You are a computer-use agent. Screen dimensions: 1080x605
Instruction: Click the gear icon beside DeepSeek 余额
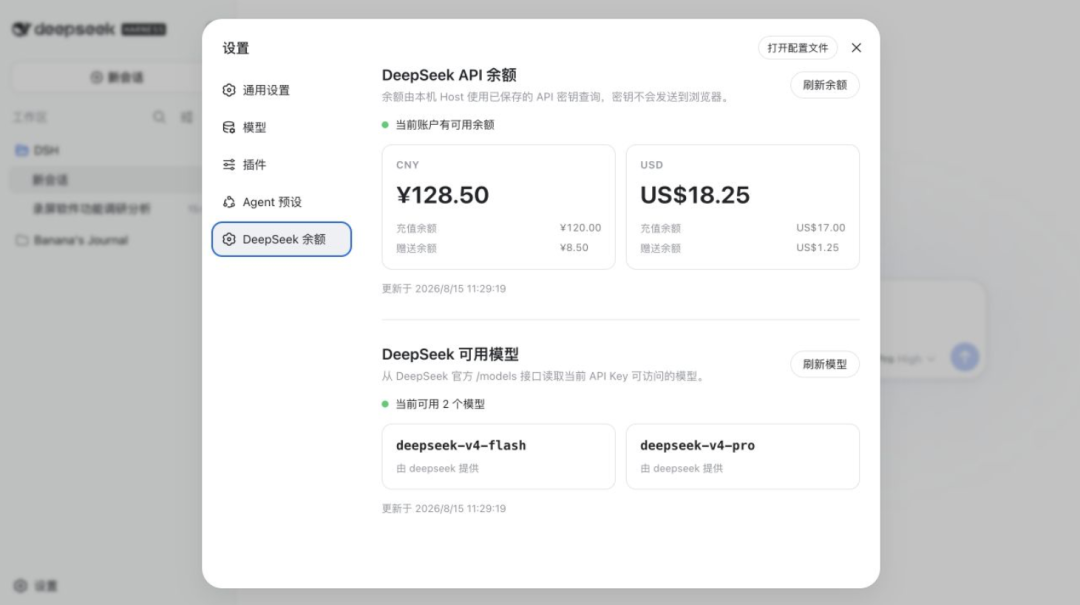(x=229, y=239)
